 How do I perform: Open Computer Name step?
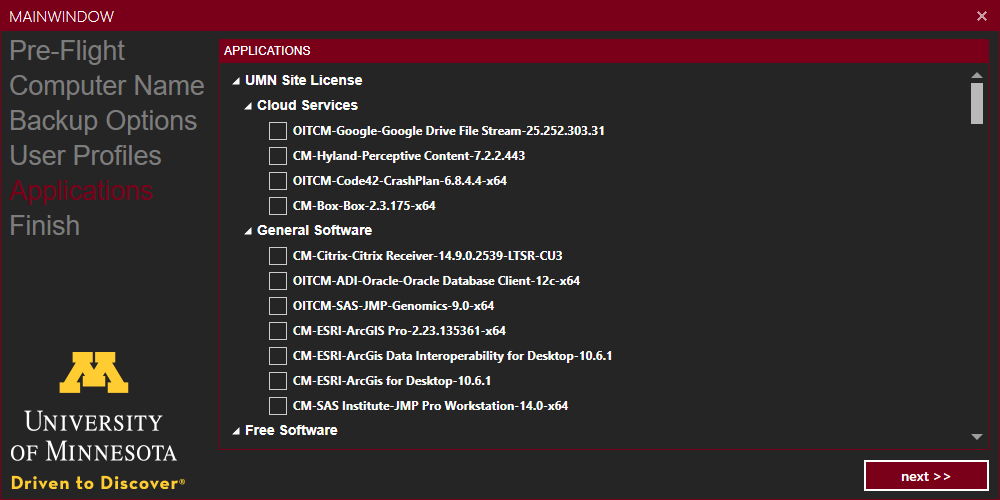(x=107, y=85)
